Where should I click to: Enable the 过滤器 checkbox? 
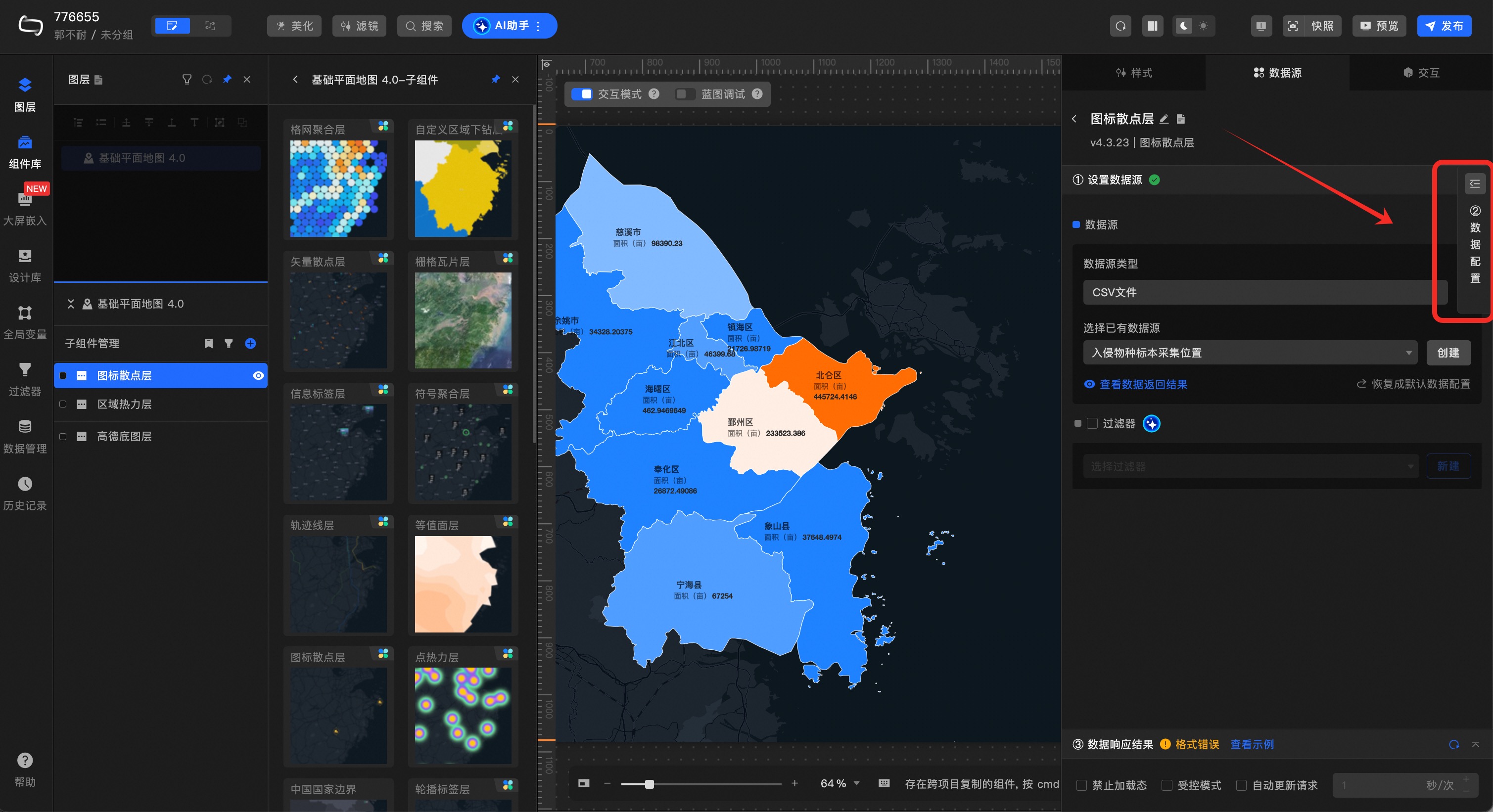pos(1092,423)
